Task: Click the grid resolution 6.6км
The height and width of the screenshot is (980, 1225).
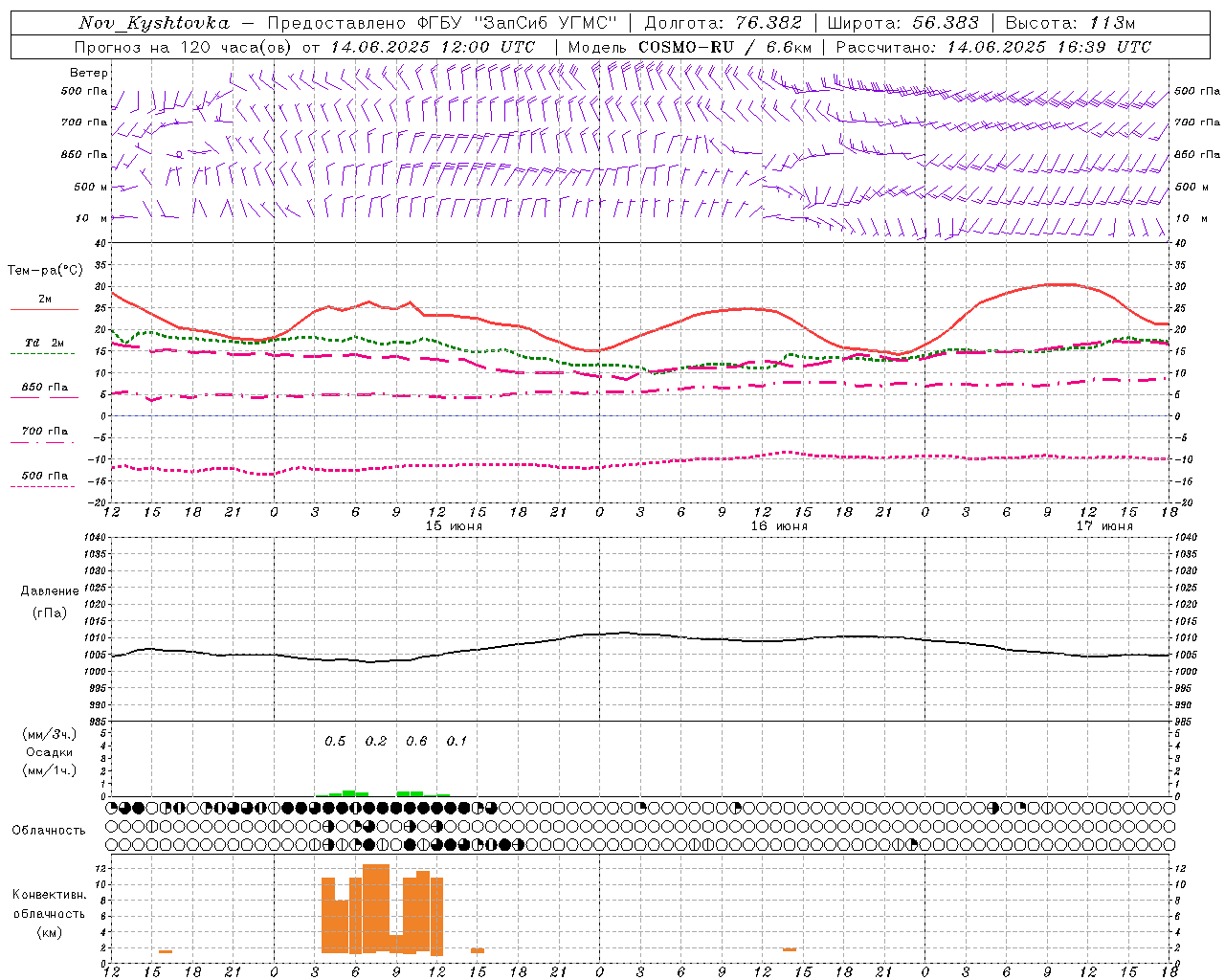Action: 789,47
